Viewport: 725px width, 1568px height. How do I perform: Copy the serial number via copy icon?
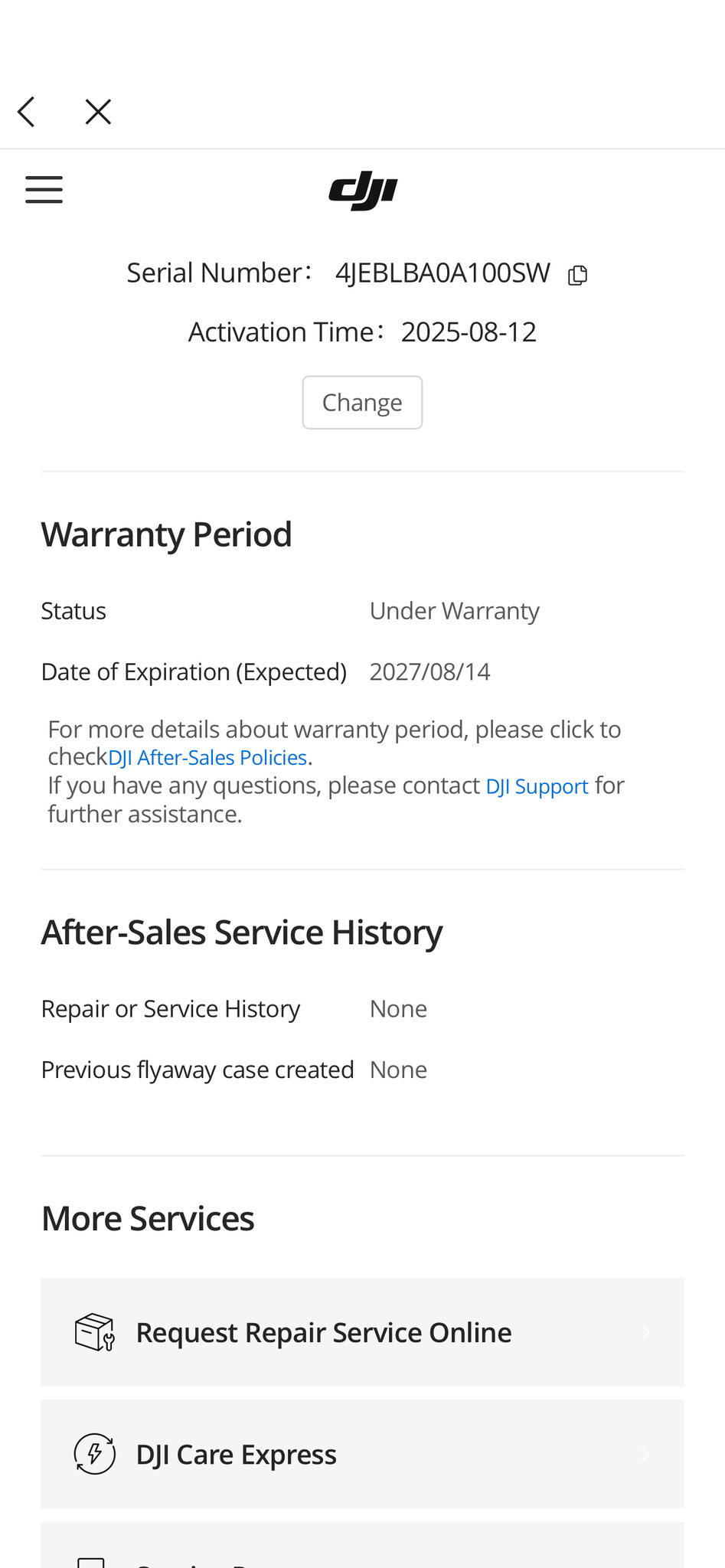[x=578, y=275]
